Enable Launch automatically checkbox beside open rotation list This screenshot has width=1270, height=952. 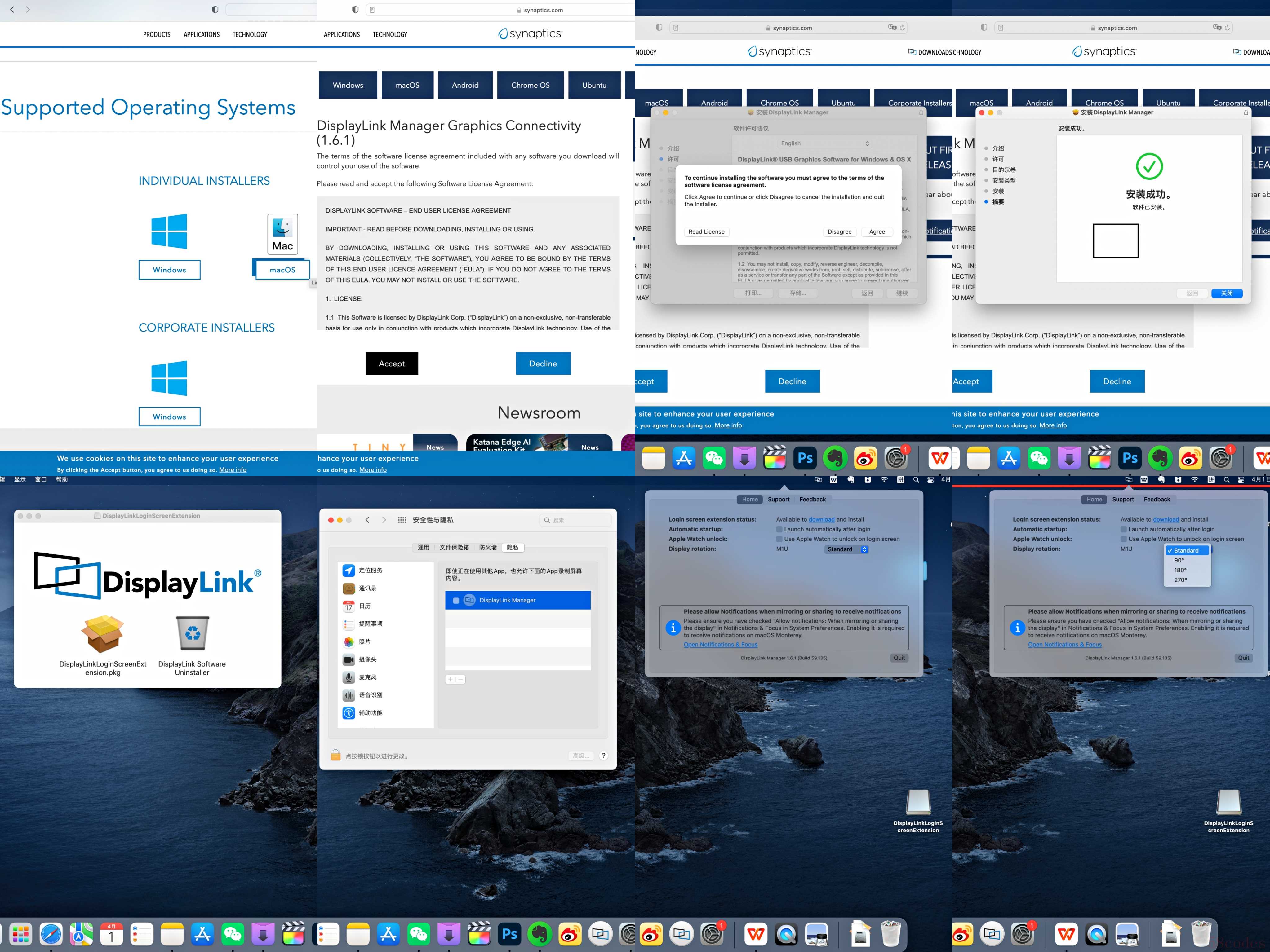coord(1124,529)
